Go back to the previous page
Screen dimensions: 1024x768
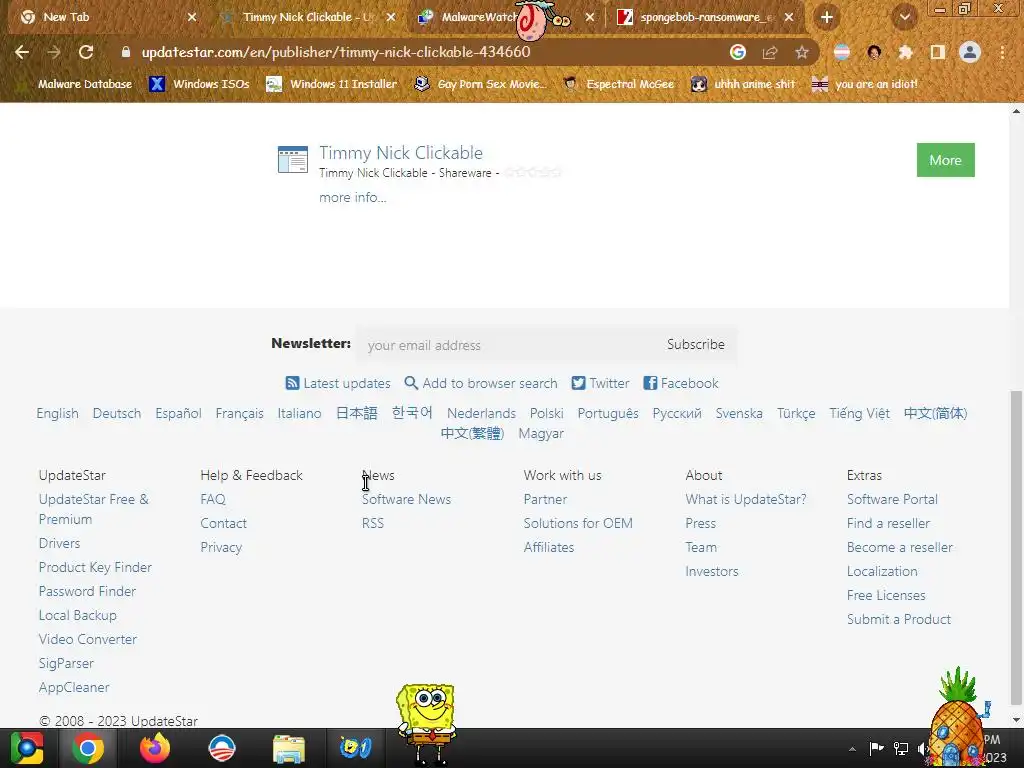pos(22,52)
